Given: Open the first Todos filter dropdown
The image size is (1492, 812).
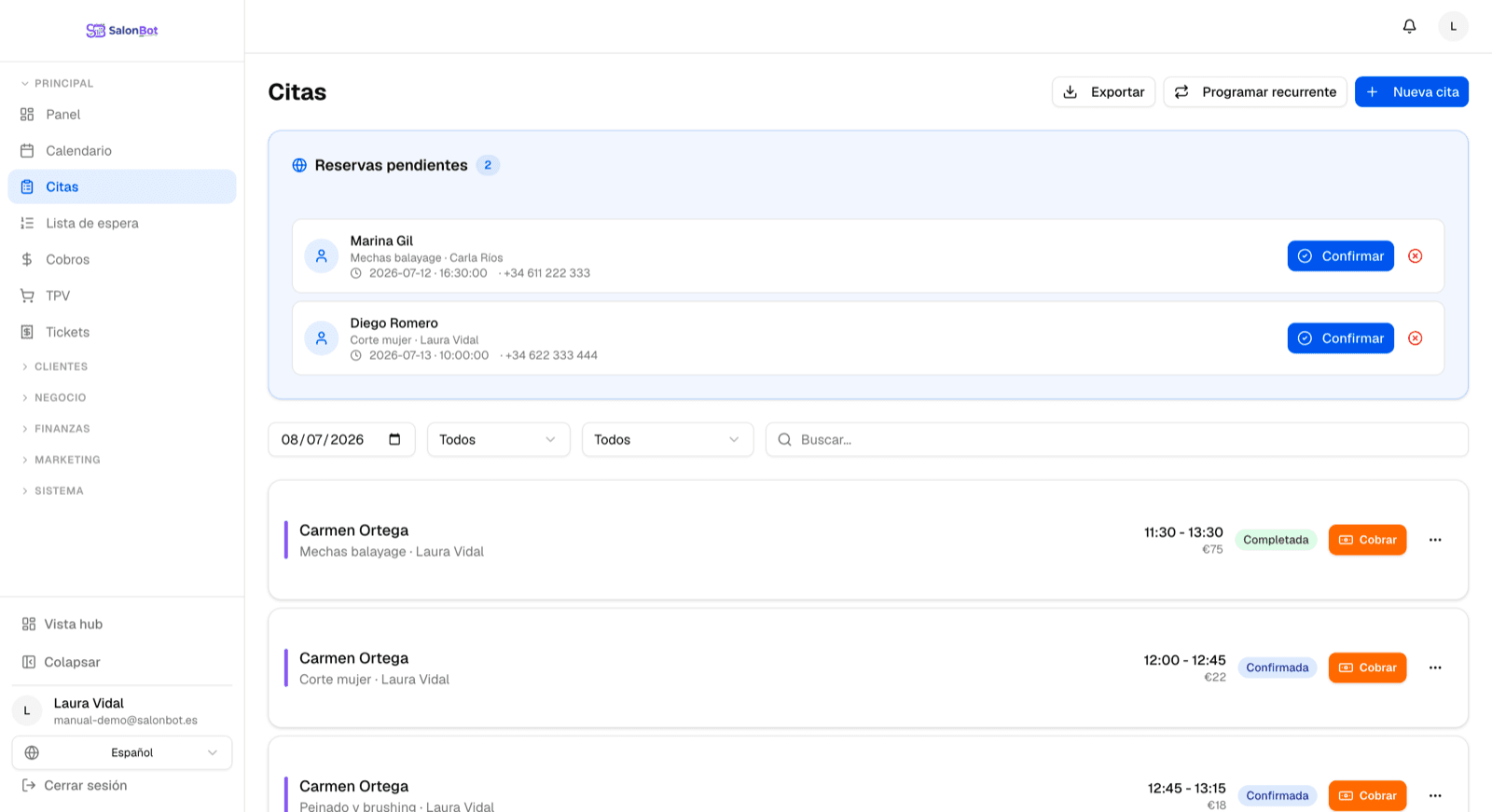Looking at the screenshot, I should 498,440.
